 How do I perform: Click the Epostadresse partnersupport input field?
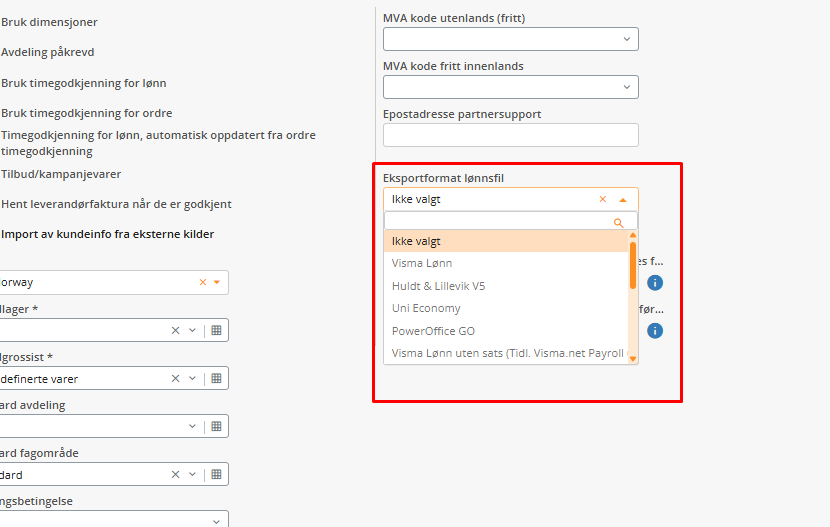click(511, 135)
